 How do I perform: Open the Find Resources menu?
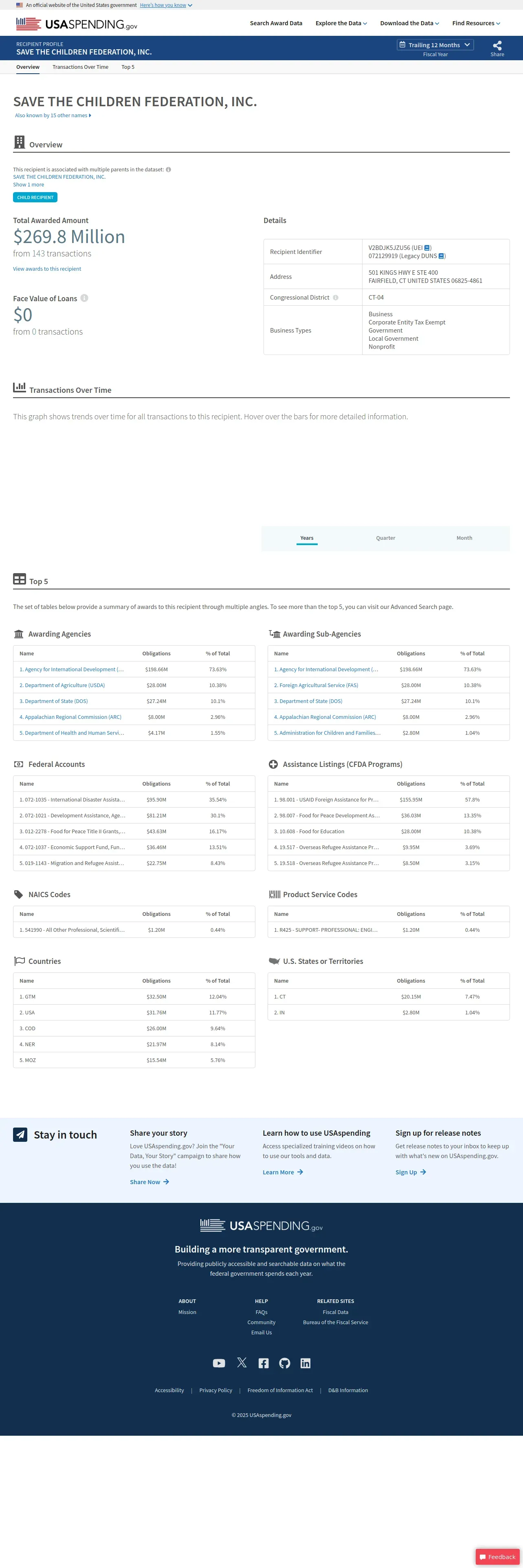click(x=476, y=23)
